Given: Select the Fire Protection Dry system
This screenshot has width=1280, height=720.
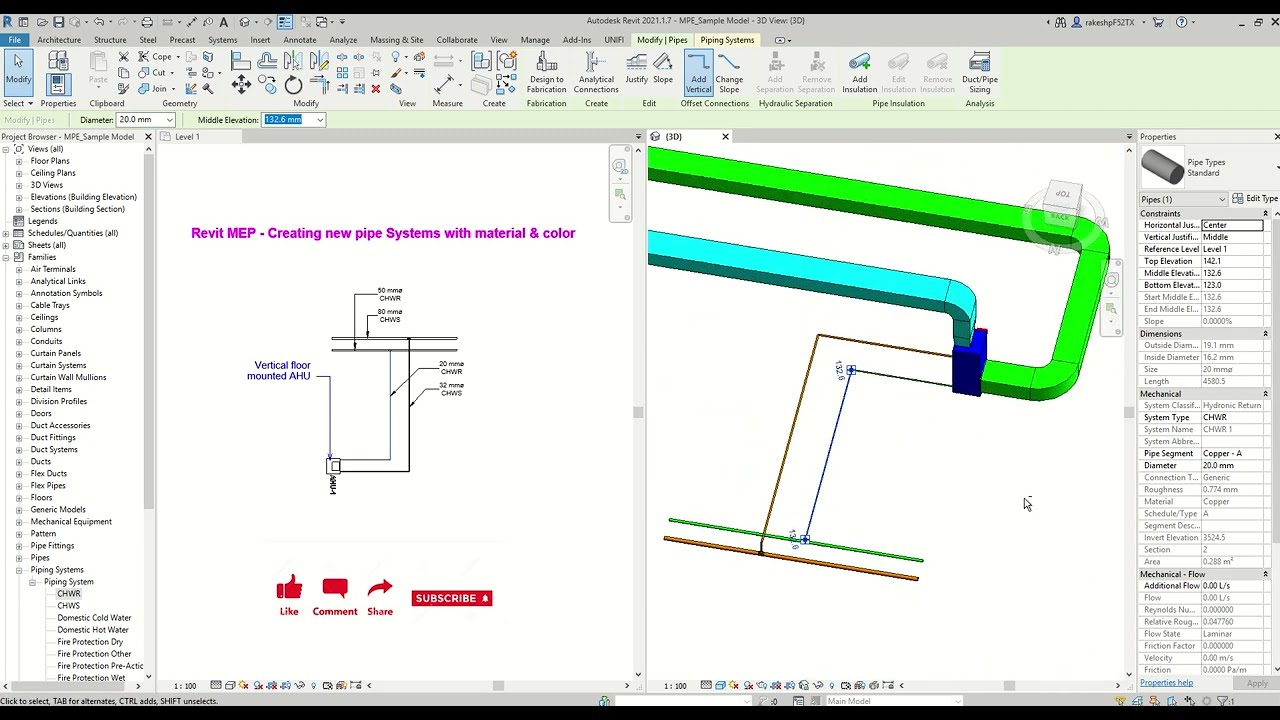Looking at the screenshot, I should [x=90, y=642].
